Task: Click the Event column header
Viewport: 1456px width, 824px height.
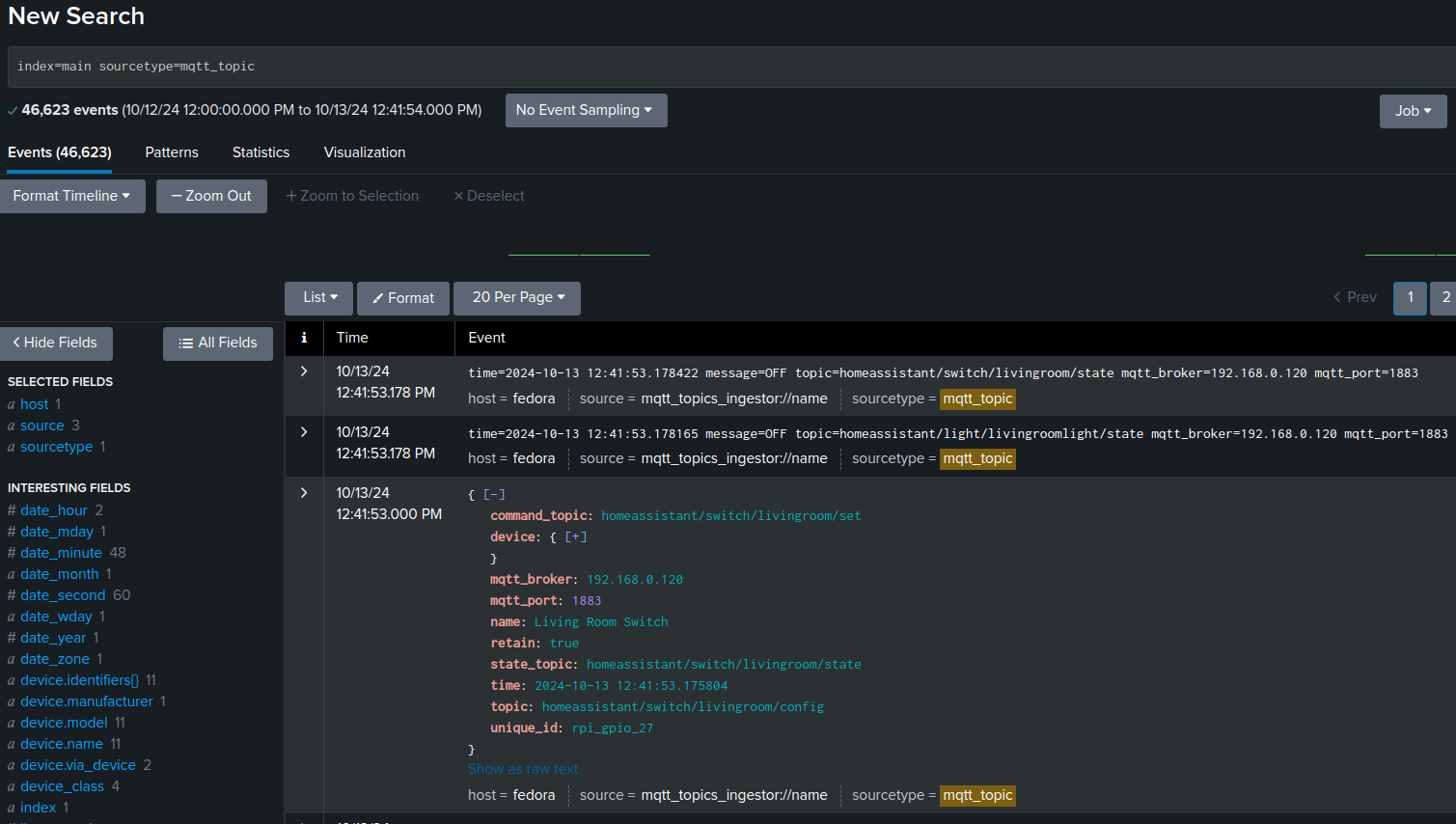Action: click(486, 338)
